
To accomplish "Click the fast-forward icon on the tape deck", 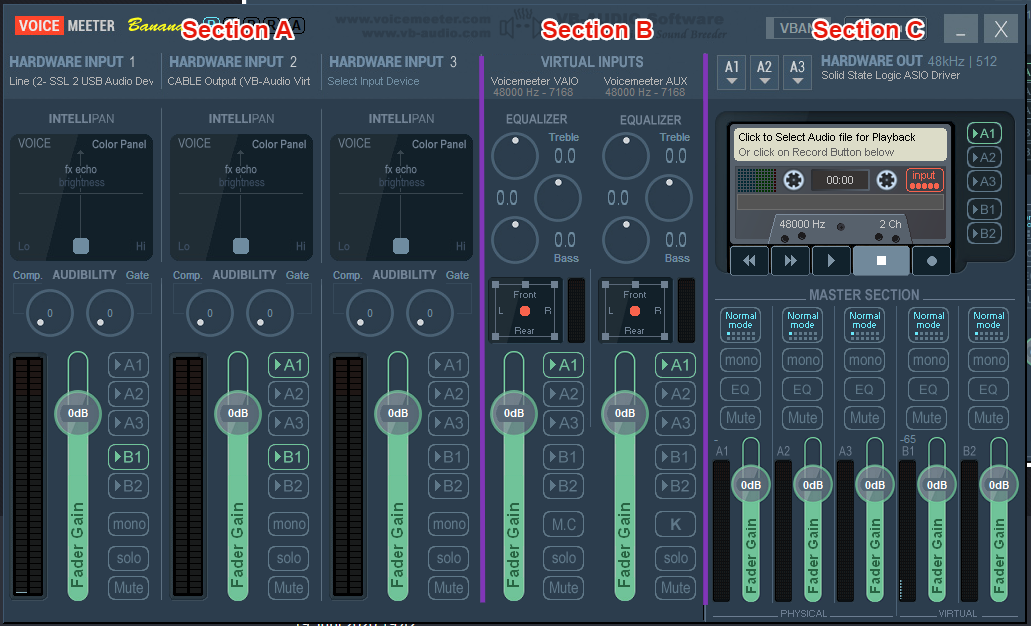I will 790,260.
